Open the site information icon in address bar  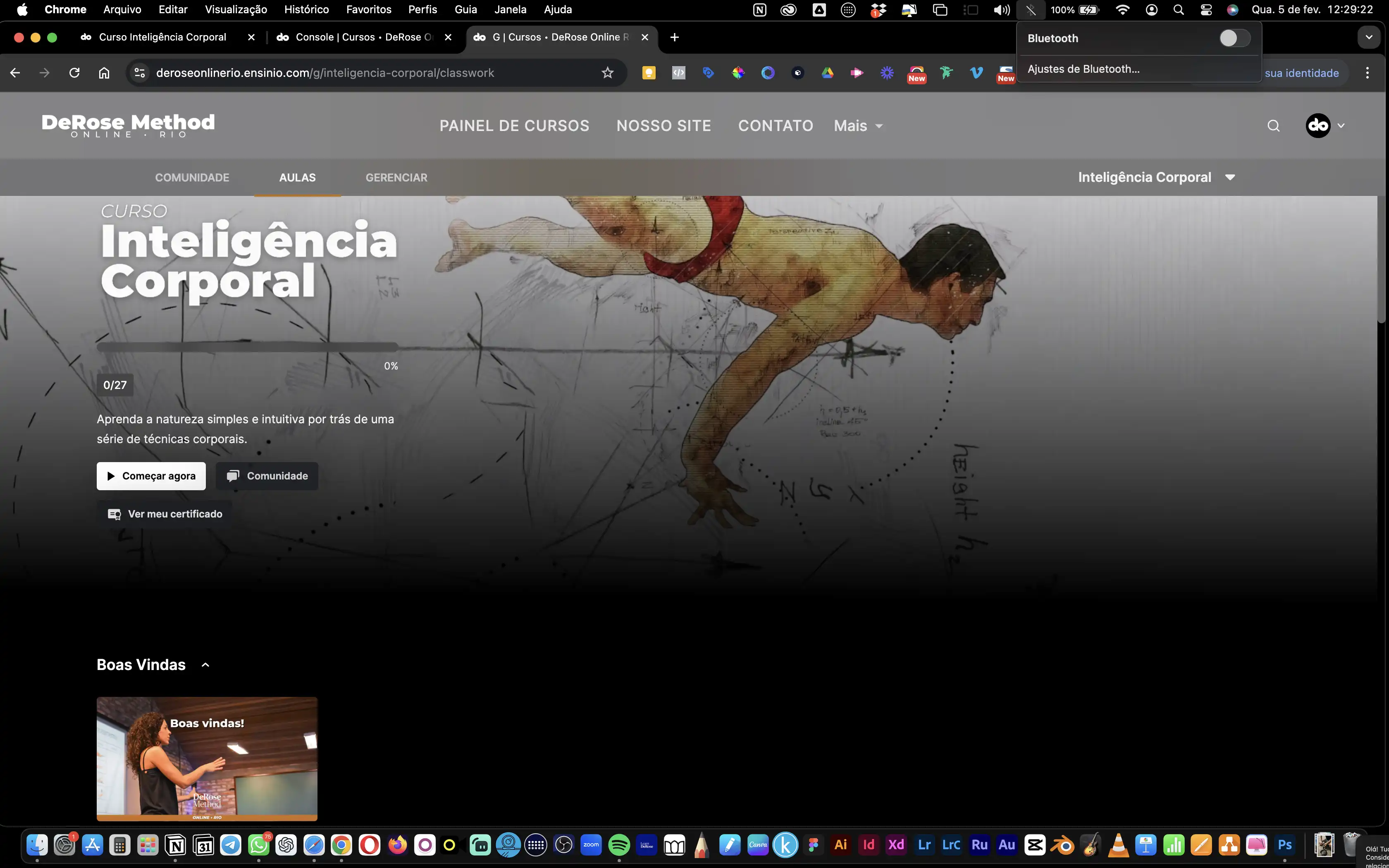[x=139, y=73]
